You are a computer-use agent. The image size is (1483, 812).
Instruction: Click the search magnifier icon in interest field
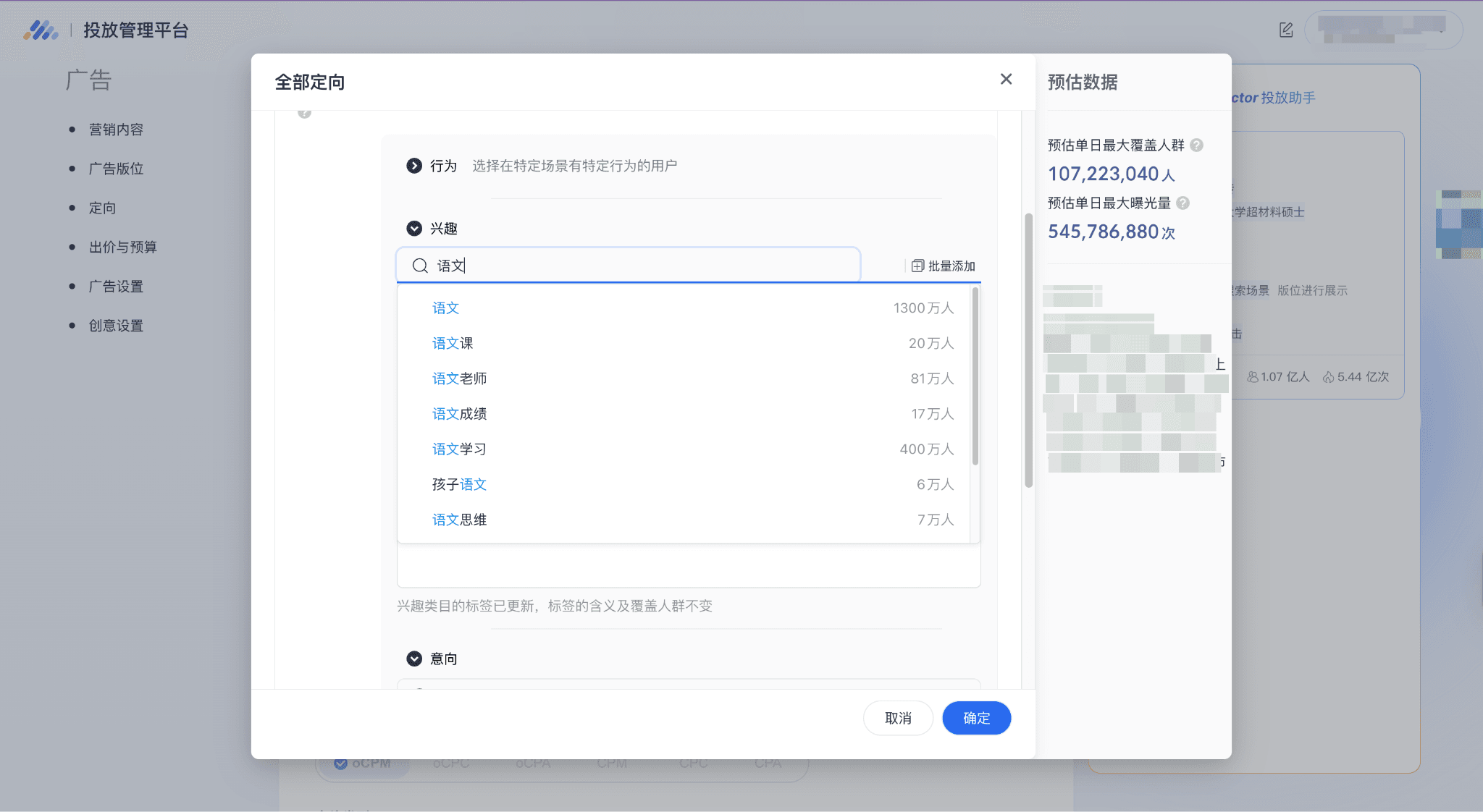tap(420, 266)
